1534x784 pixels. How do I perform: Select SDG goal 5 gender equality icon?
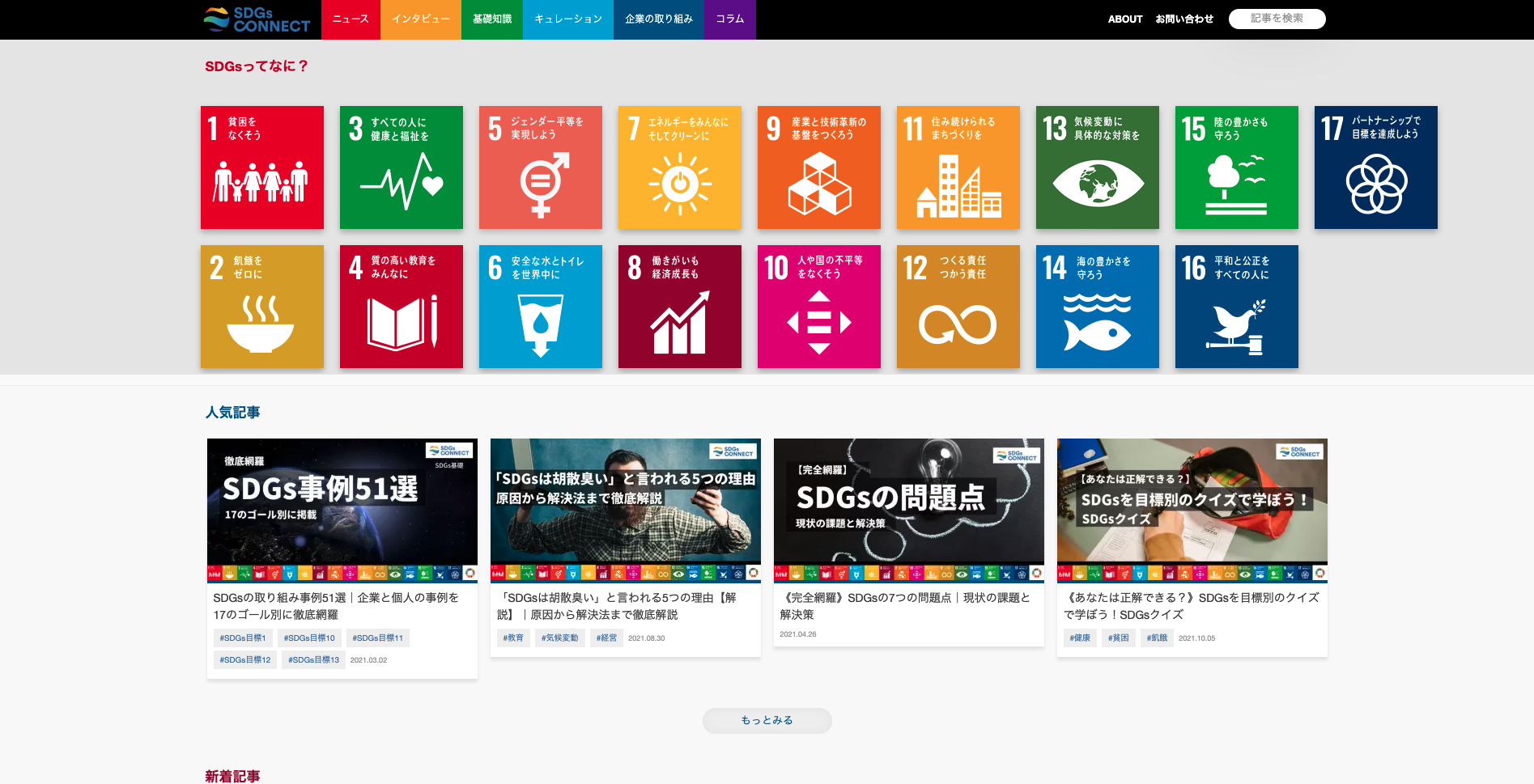tap(540, 167)
